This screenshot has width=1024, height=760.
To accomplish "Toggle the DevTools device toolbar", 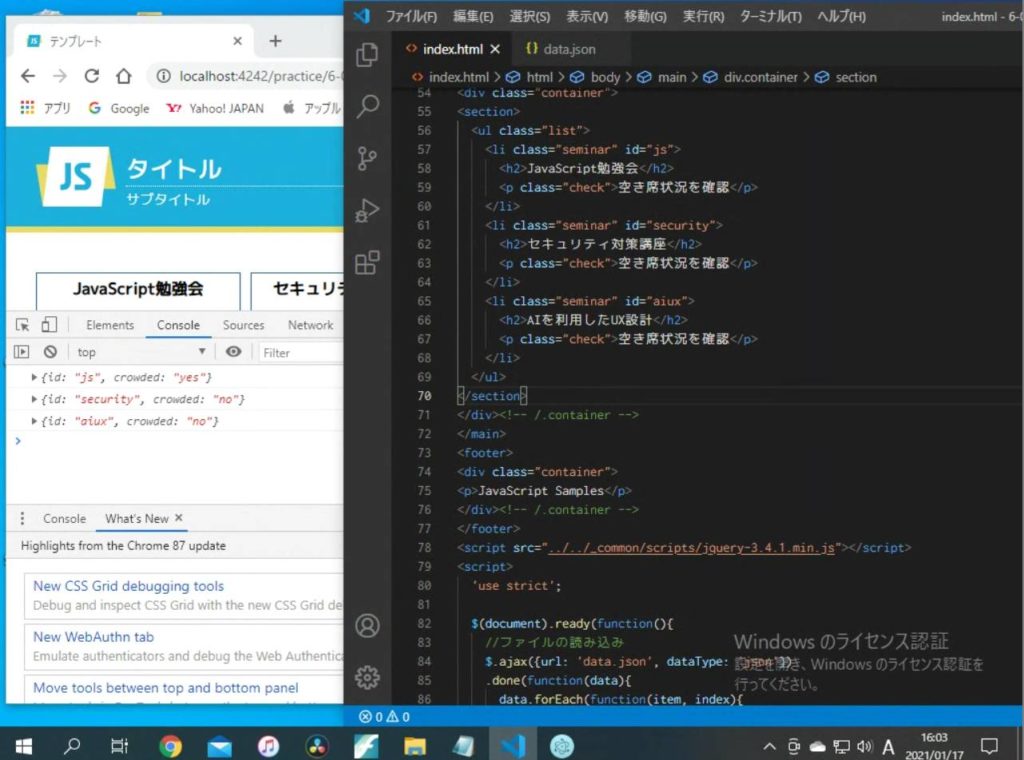I will click(x=49, y=325).
